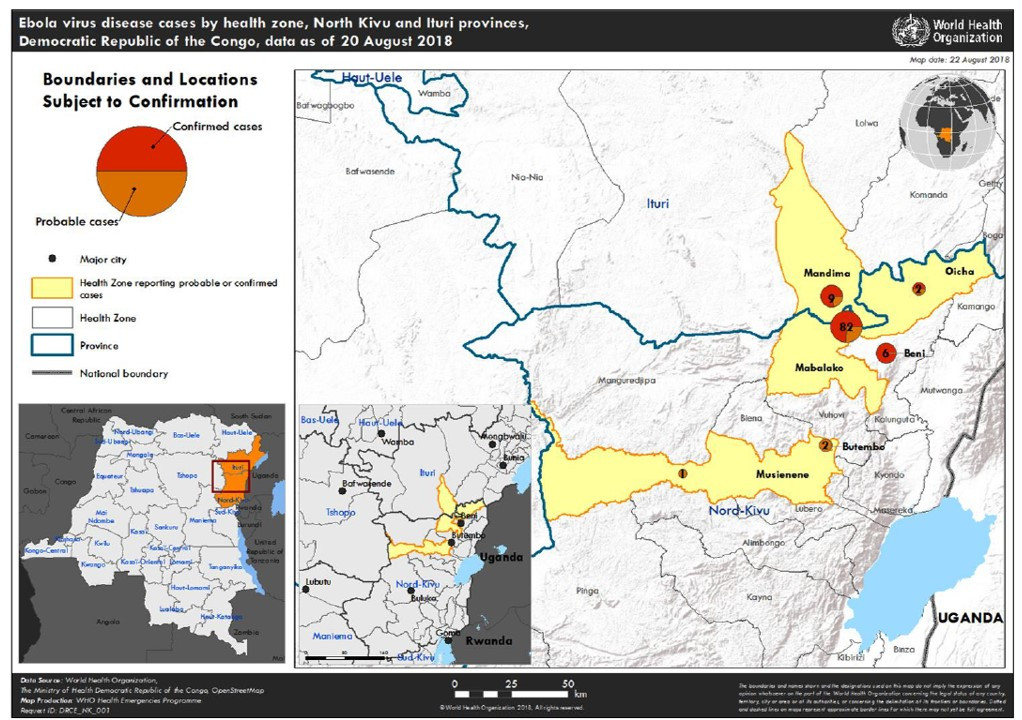Click the Biena label
1022x720 pixels.
pos(751,418)
